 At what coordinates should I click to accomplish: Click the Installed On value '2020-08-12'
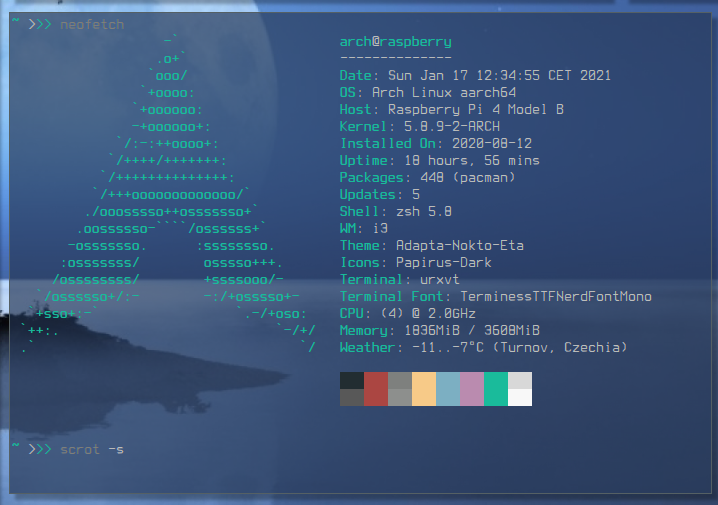(x=492, y=143)
